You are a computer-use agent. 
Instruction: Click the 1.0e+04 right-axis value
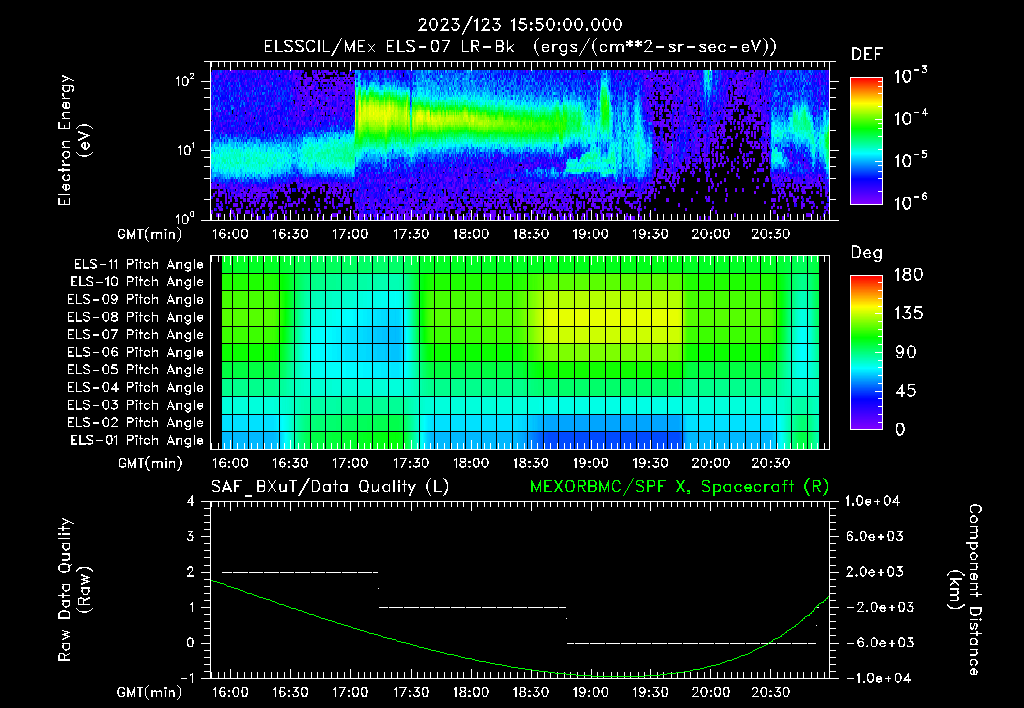point(872,501)
